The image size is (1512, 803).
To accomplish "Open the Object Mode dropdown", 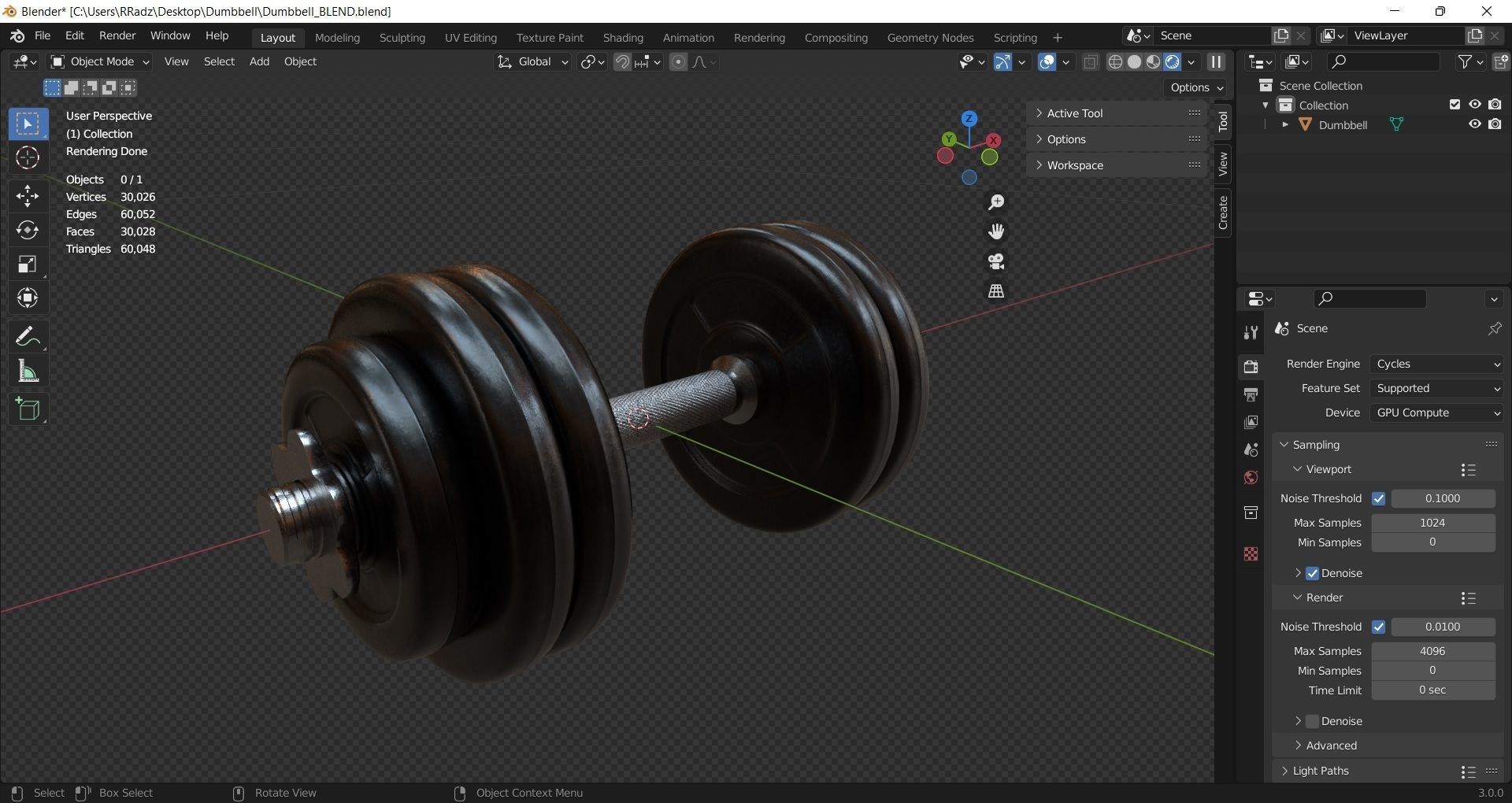I will 99,61.
